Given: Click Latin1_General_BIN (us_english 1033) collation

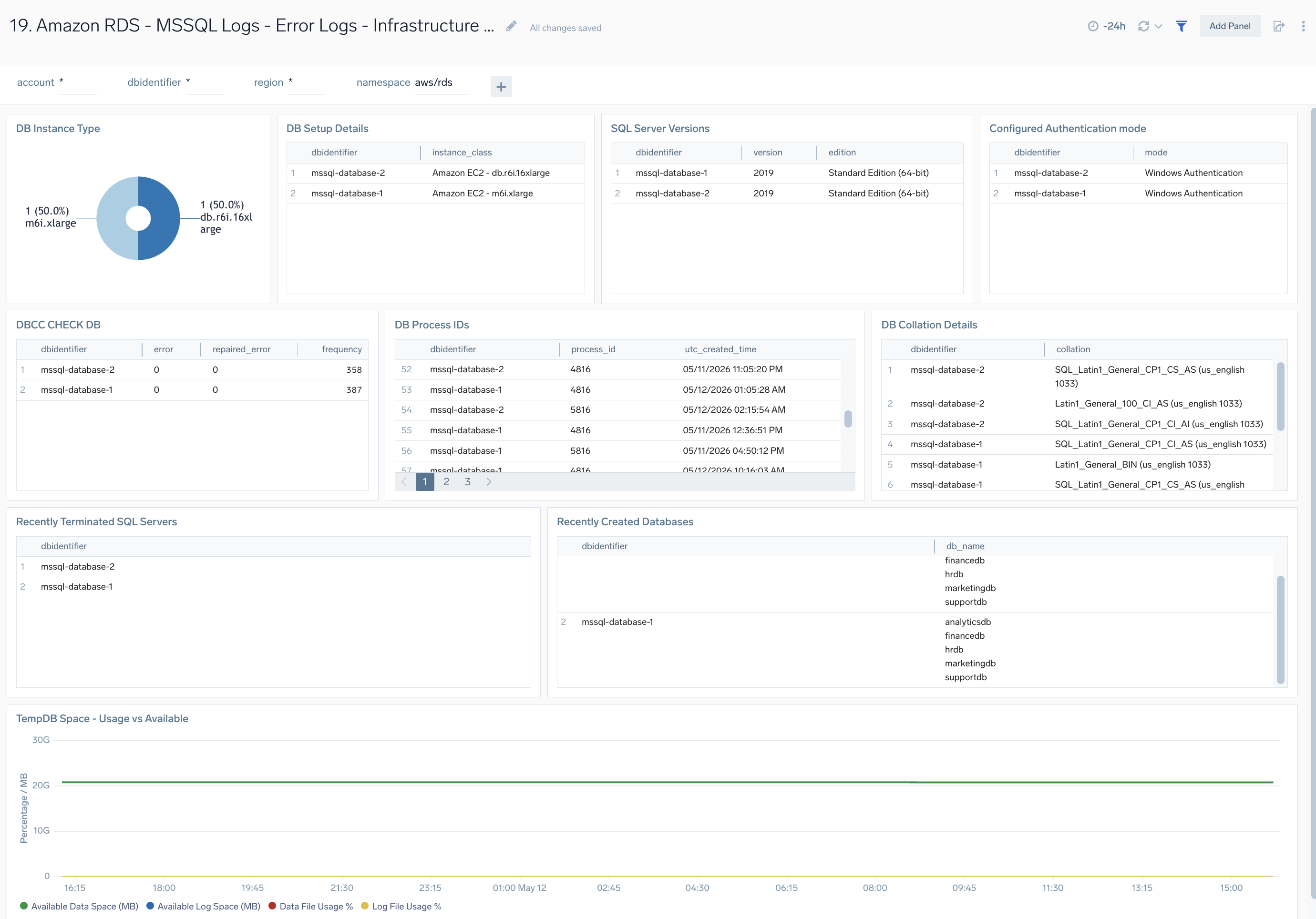Looking at the screenshot, I should coord(1132,465).
